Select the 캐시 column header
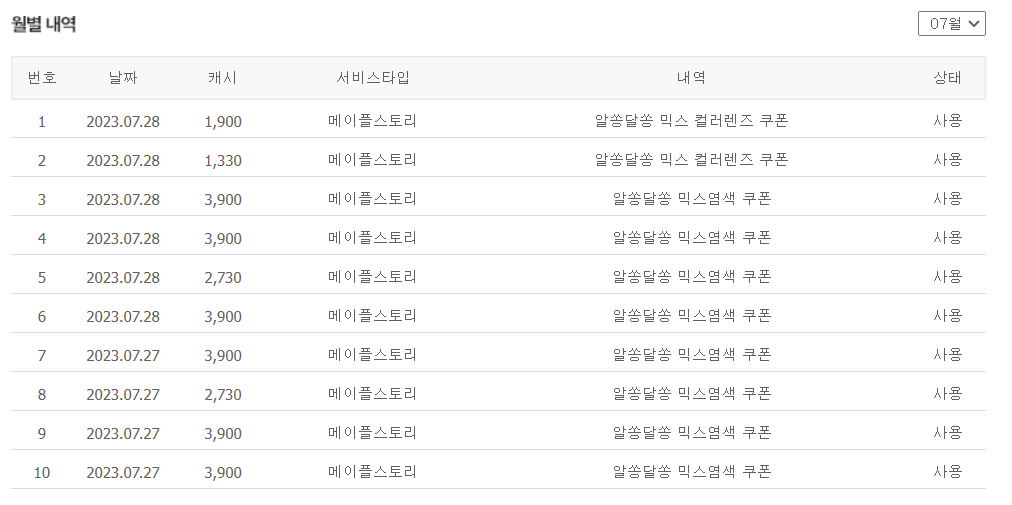This screenshot has height=505, width=1012. tap(222, 78)
